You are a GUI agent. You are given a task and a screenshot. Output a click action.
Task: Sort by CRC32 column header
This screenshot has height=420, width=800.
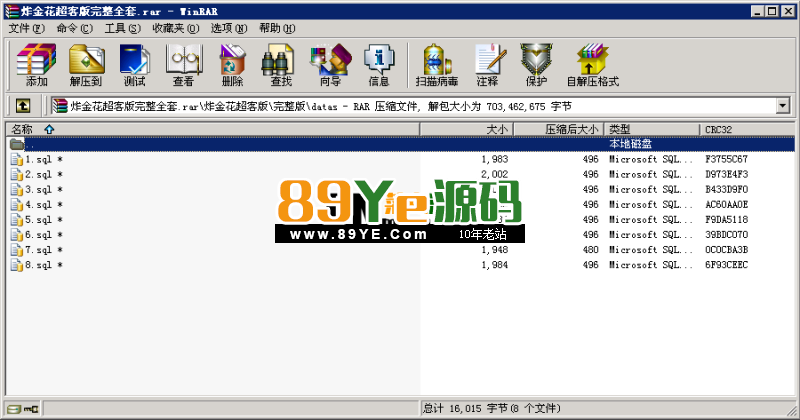coord(747,129)
